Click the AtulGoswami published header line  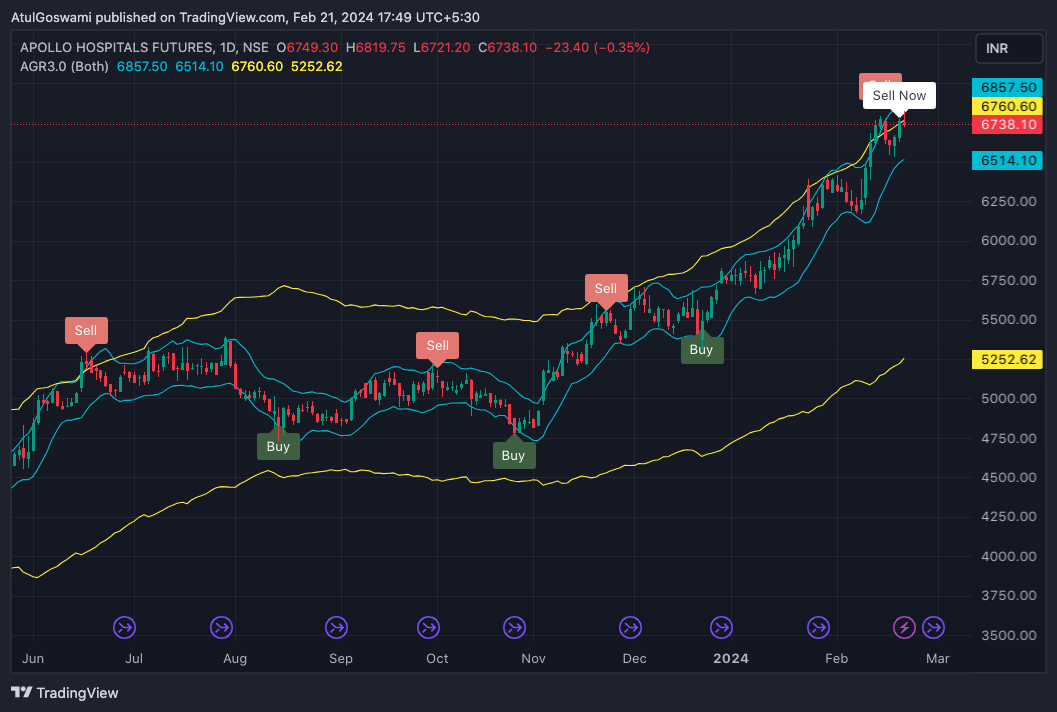tap(245, 18)
